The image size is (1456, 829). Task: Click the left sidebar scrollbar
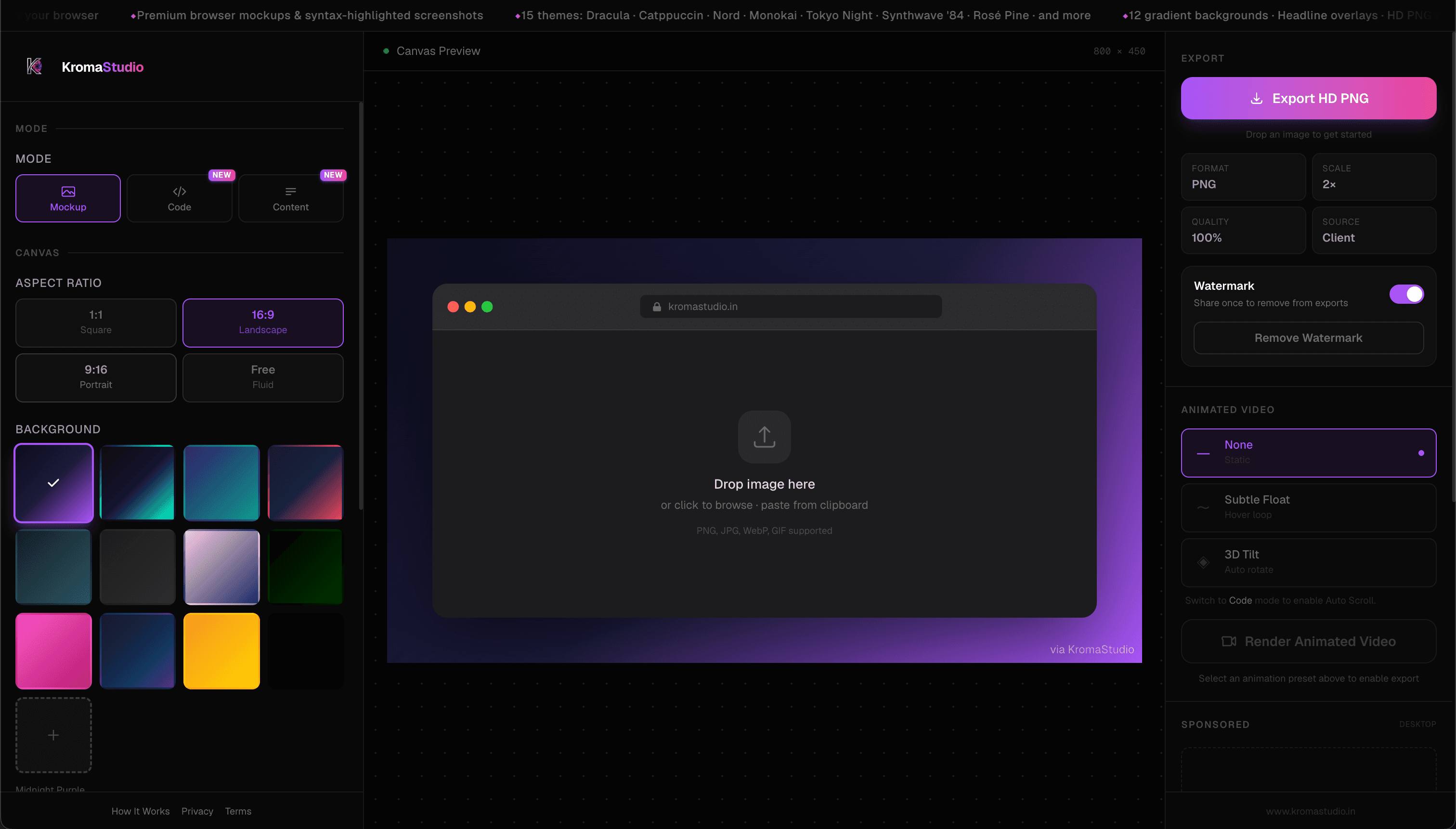tap(361, 306)
